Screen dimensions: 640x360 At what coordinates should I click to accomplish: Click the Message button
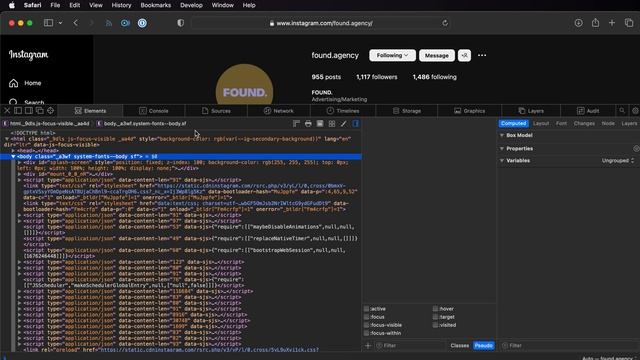click(437, 56)
